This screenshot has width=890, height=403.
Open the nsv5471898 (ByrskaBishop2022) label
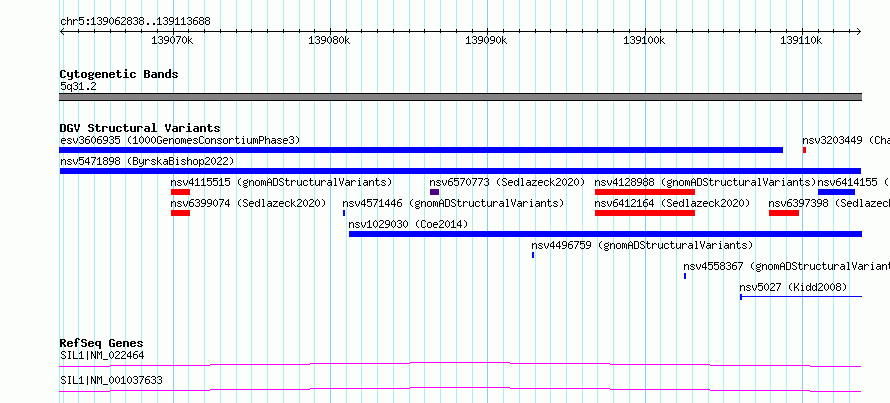click(x=147, y=161)
